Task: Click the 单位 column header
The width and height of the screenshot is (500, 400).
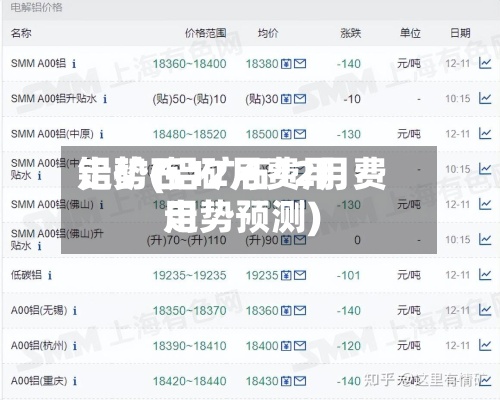Action: 410,33
